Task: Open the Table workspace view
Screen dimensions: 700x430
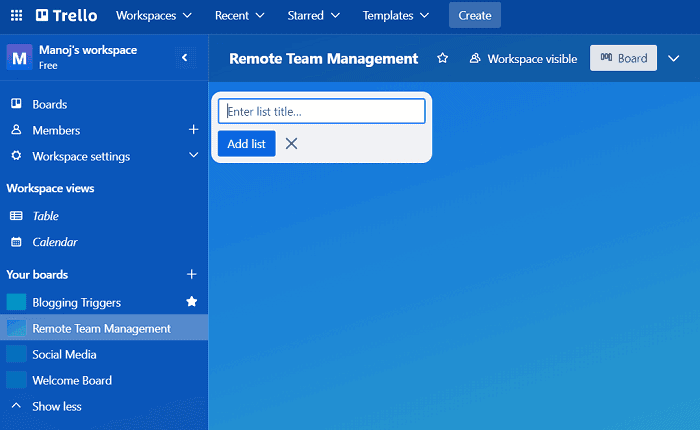Action: 46,216
